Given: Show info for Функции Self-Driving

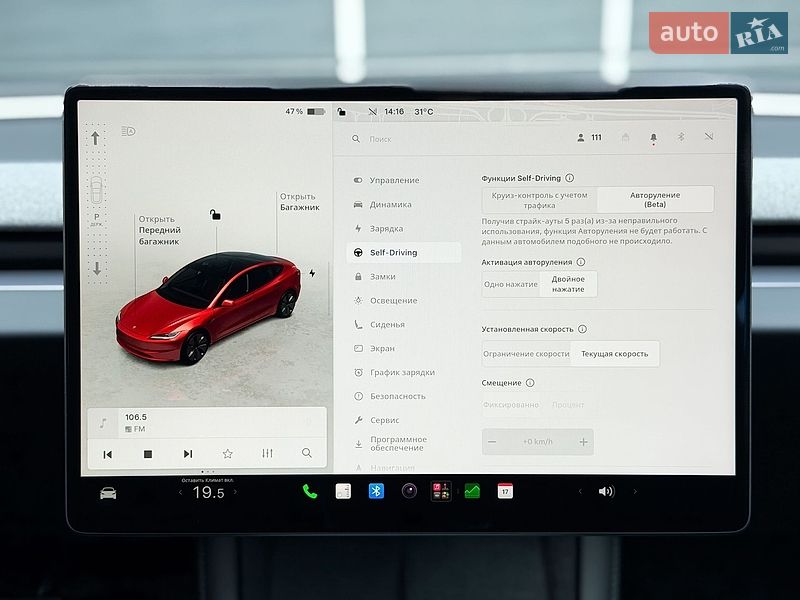Looking at the screenshot, I should pyautogui.click(x=570, y=178).
